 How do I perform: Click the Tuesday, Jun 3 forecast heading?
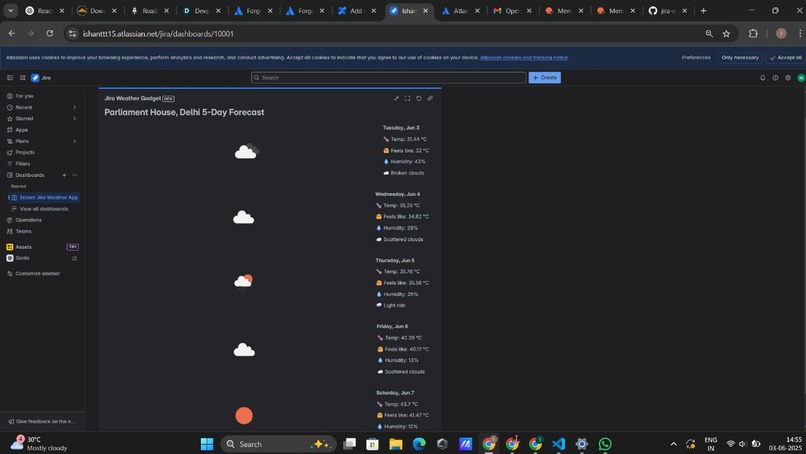tap(401, 128)
